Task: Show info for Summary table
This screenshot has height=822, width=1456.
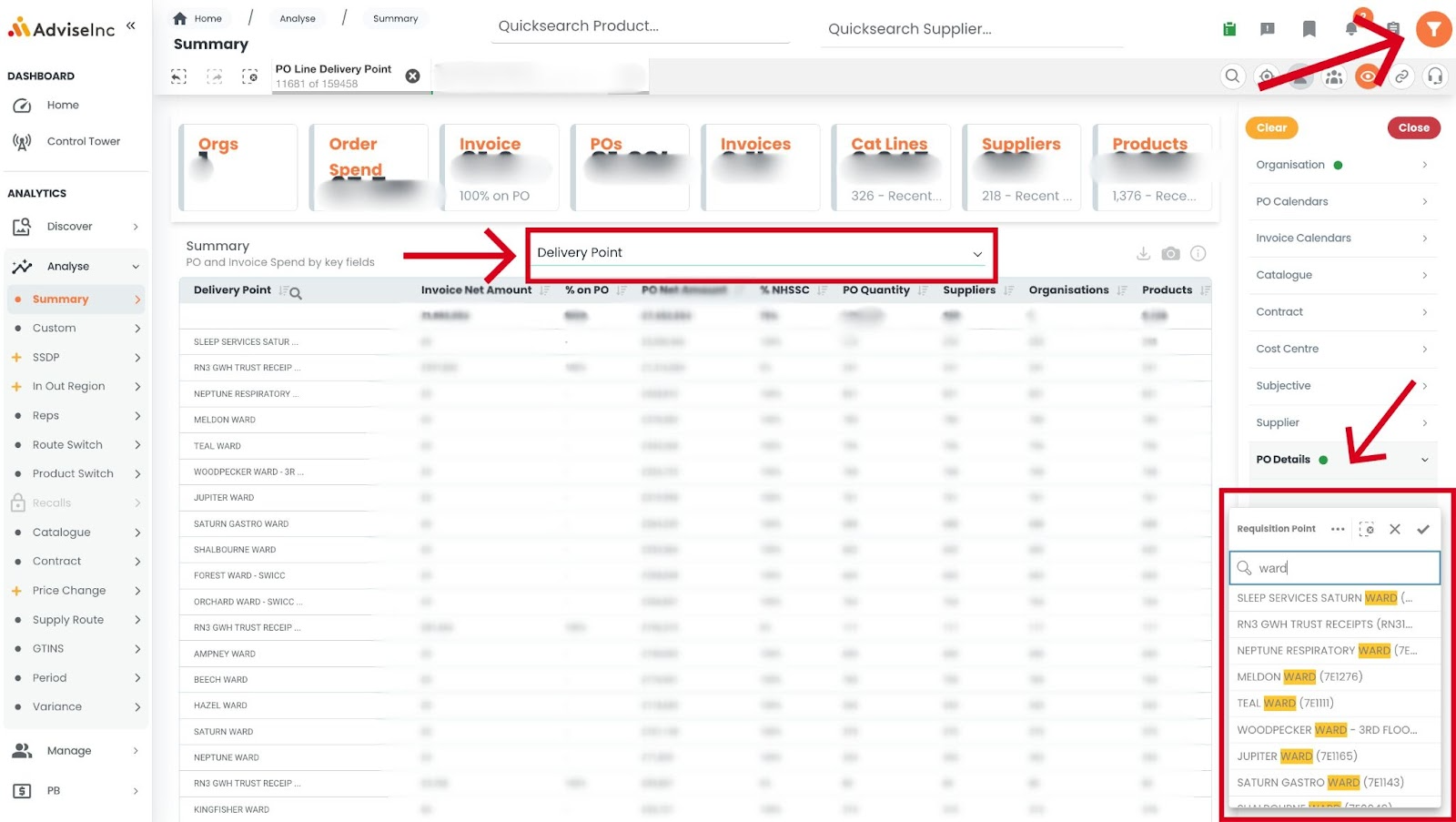Action: [1198, 253]
